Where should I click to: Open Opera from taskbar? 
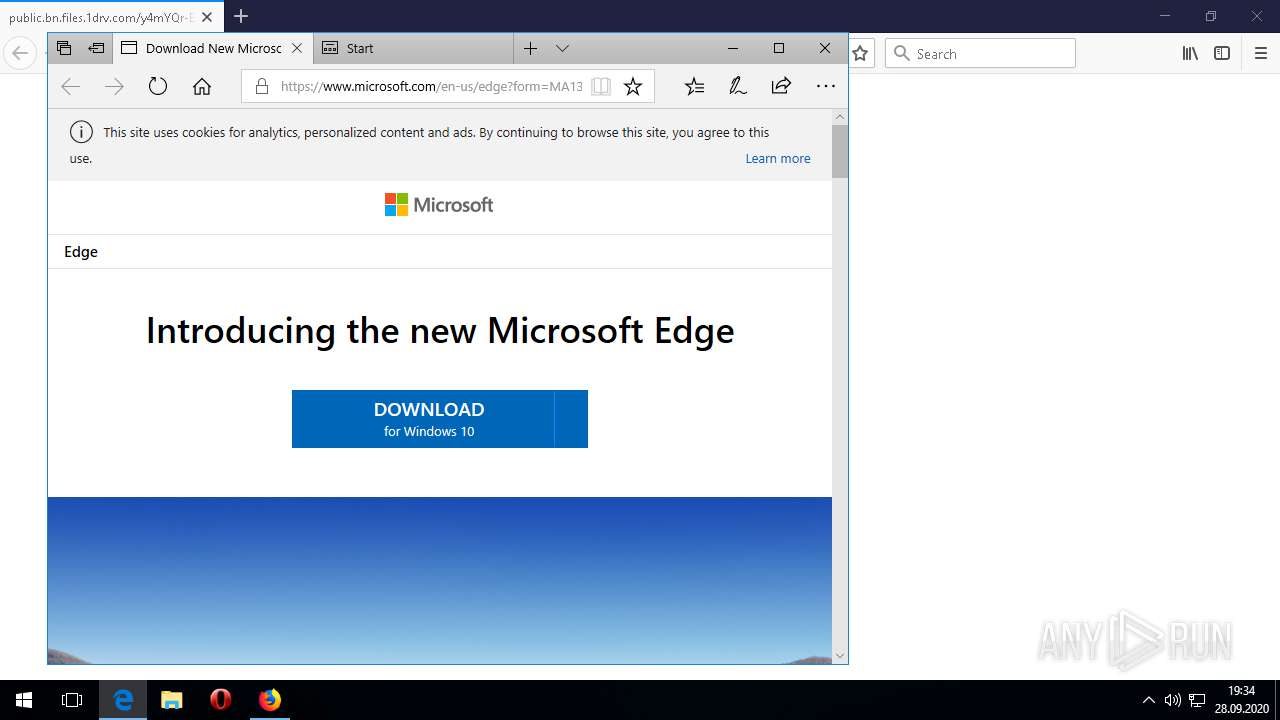point(221,700)
